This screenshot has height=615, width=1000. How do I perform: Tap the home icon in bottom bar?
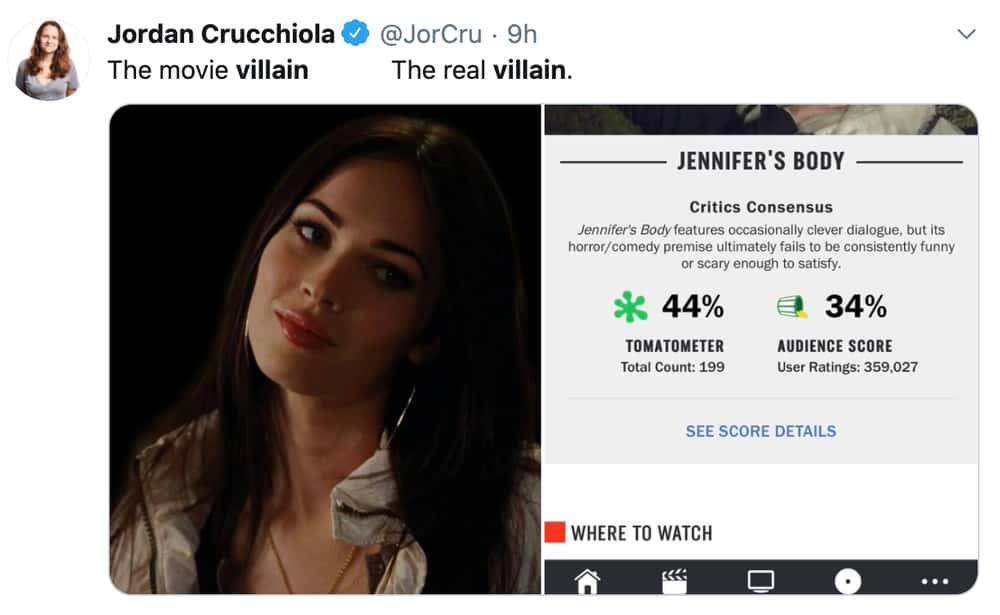coord(587,581)
